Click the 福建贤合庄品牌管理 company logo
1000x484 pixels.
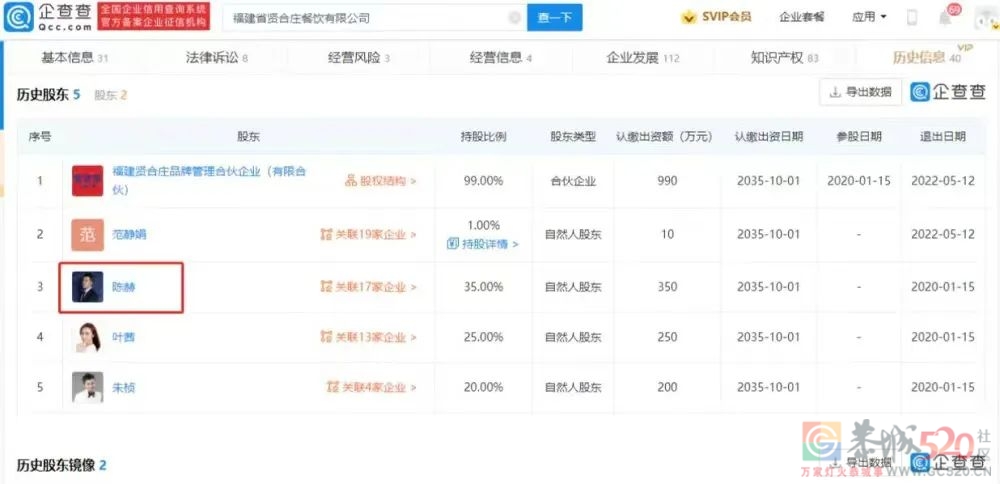pyautogui.click(x=87, y=181)
